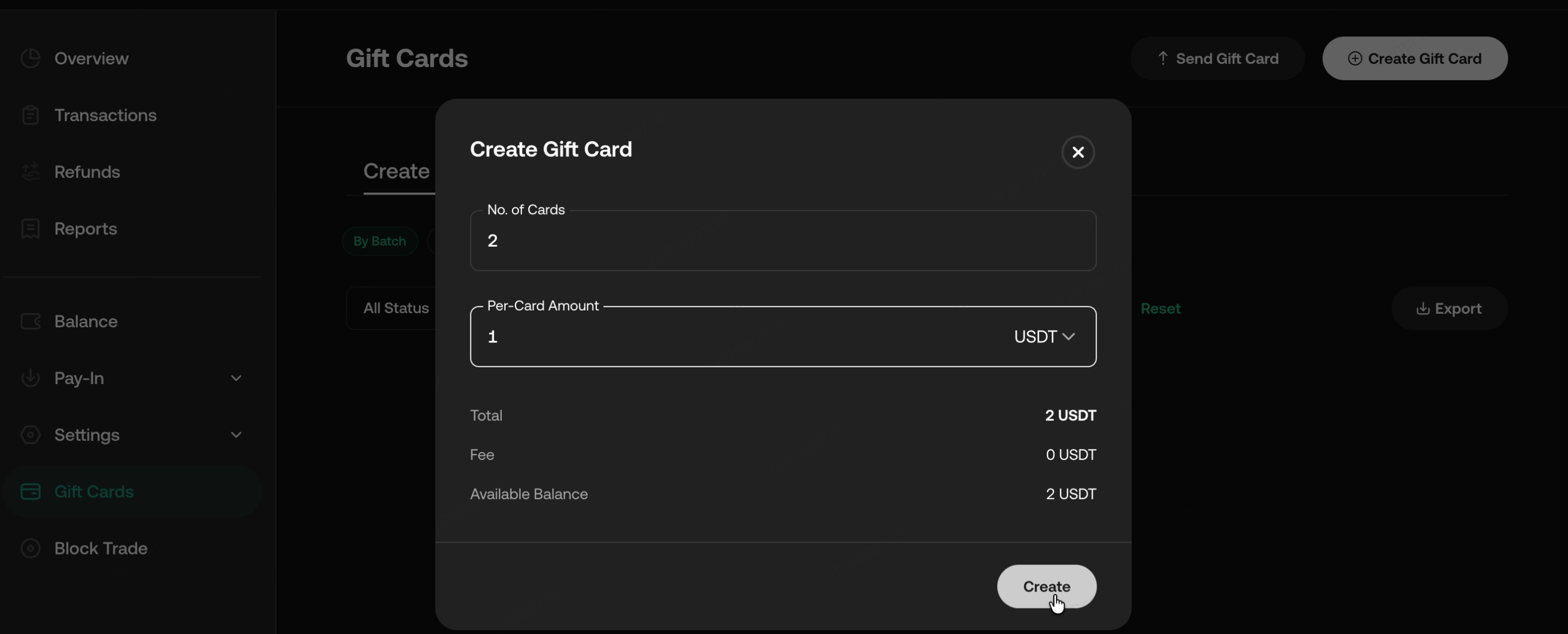
Task: Click the Transactions clipboard icon in sidebar
Action: coord(30,115)
